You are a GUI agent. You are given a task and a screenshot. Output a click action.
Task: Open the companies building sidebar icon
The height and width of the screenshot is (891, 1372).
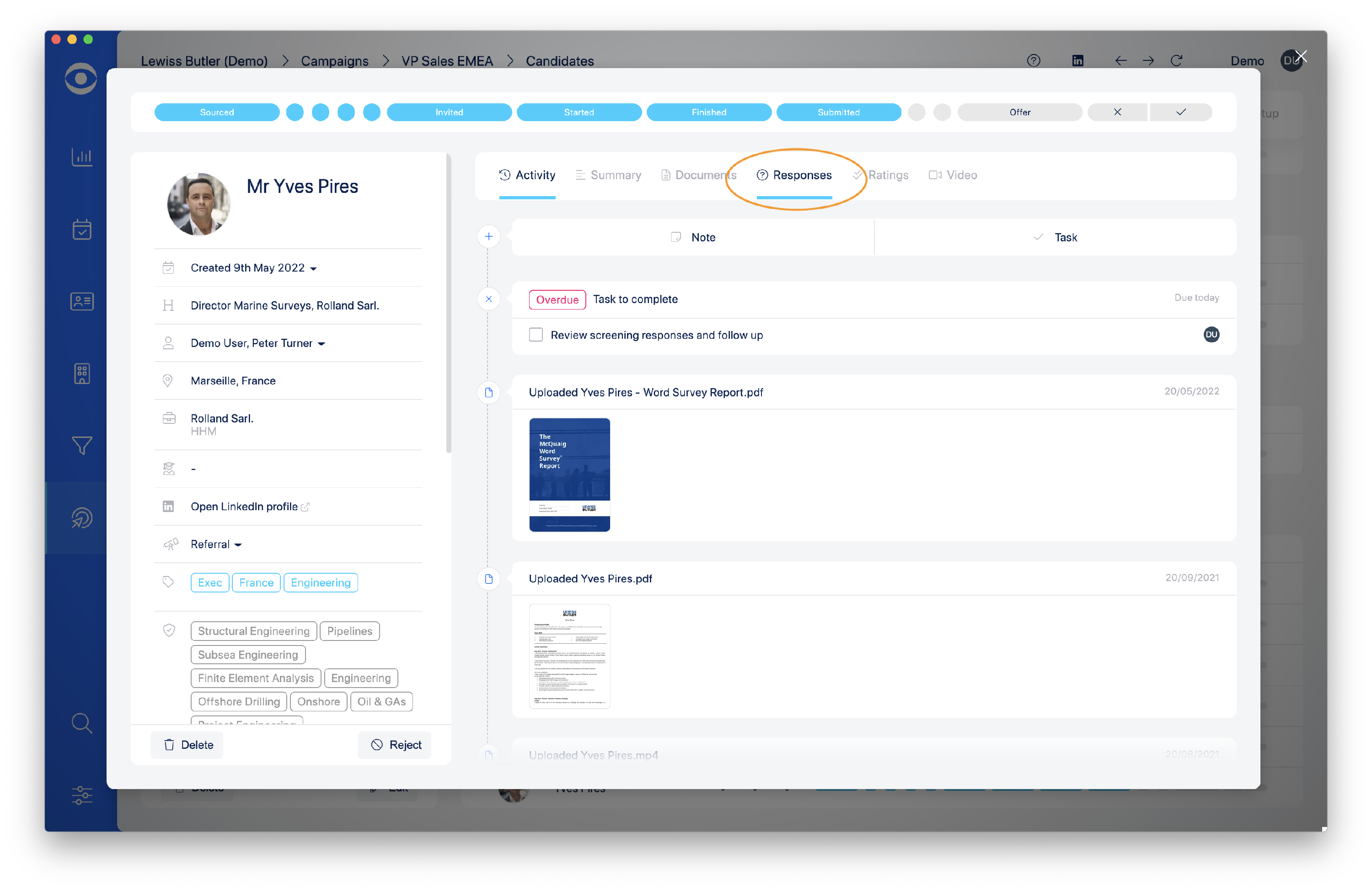tap(81, 373)
